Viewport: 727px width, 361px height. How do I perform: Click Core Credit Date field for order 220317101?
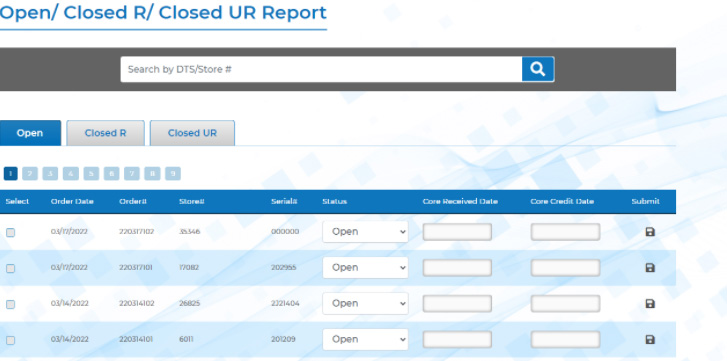tap(565, 267)
